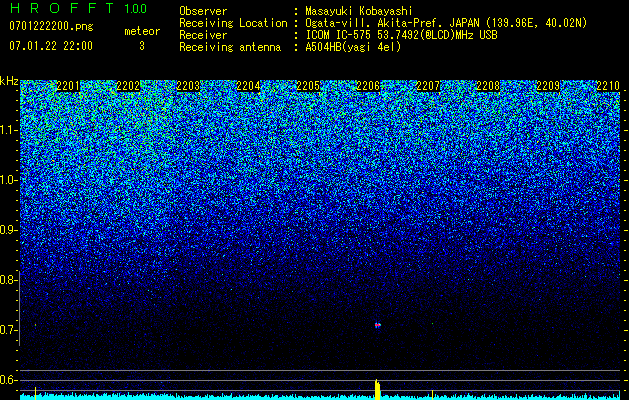Select time marker 2205
The width and height of the screenshot is (629, 400).
(308, 86)
